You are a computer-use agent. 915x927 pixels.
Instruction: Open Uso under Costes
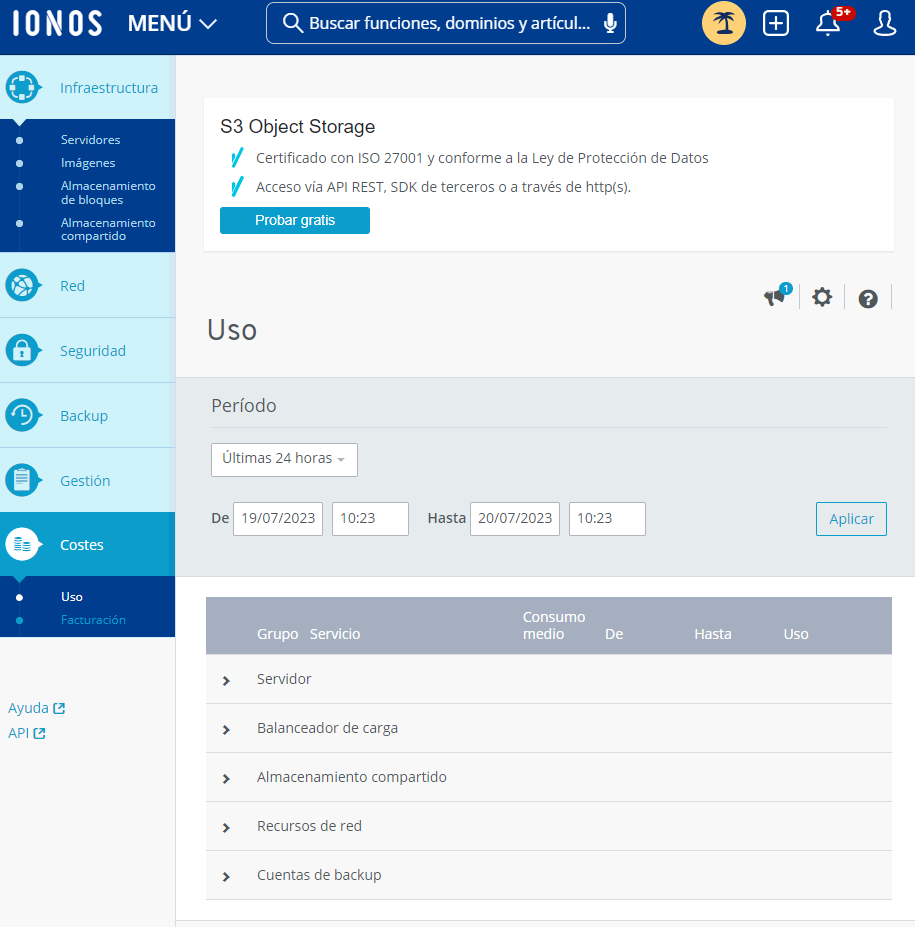pos(72,597)
